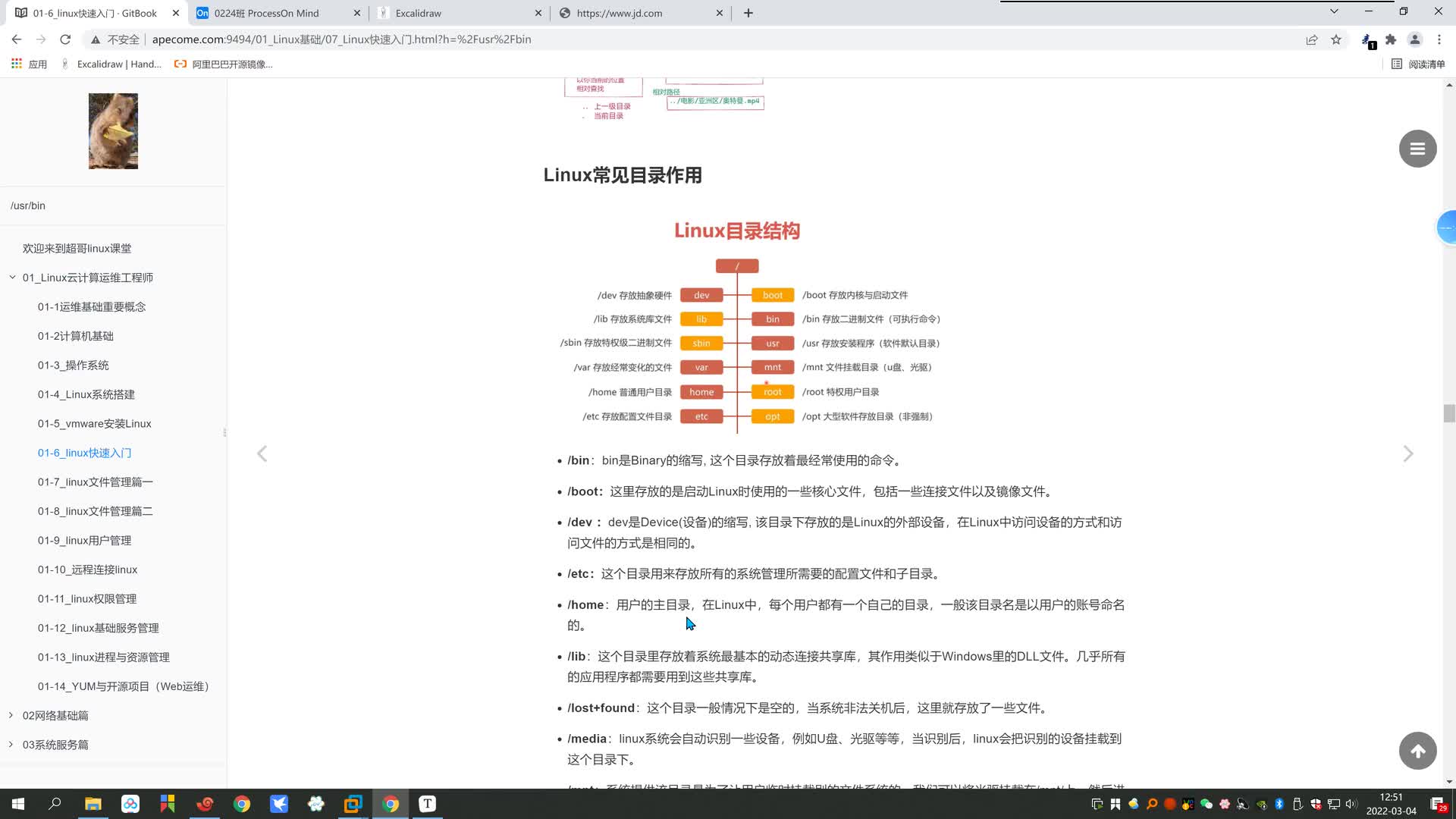
Task: Open the Windows Start menu
Action: point(18,804)
